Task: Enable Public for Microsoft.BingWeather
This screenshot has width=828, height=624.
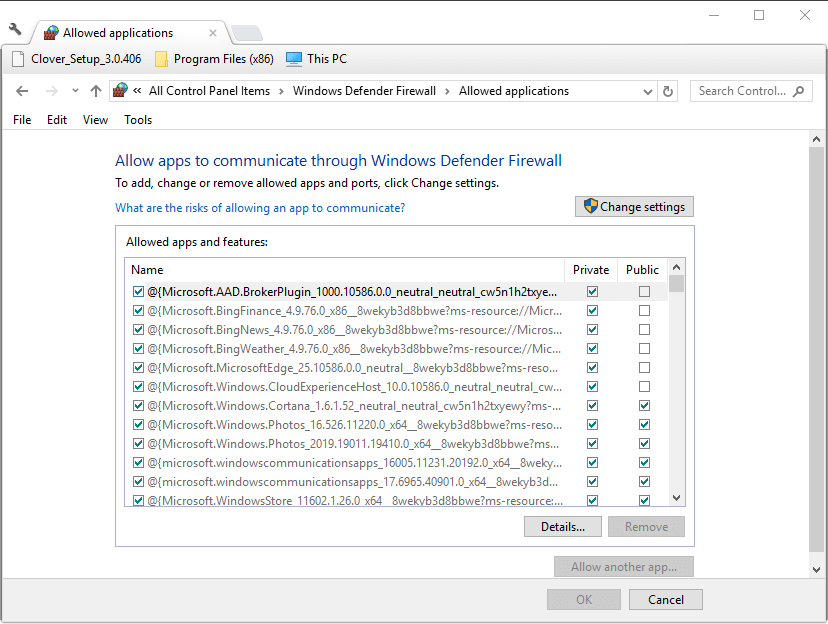Action: pos(644,348)
